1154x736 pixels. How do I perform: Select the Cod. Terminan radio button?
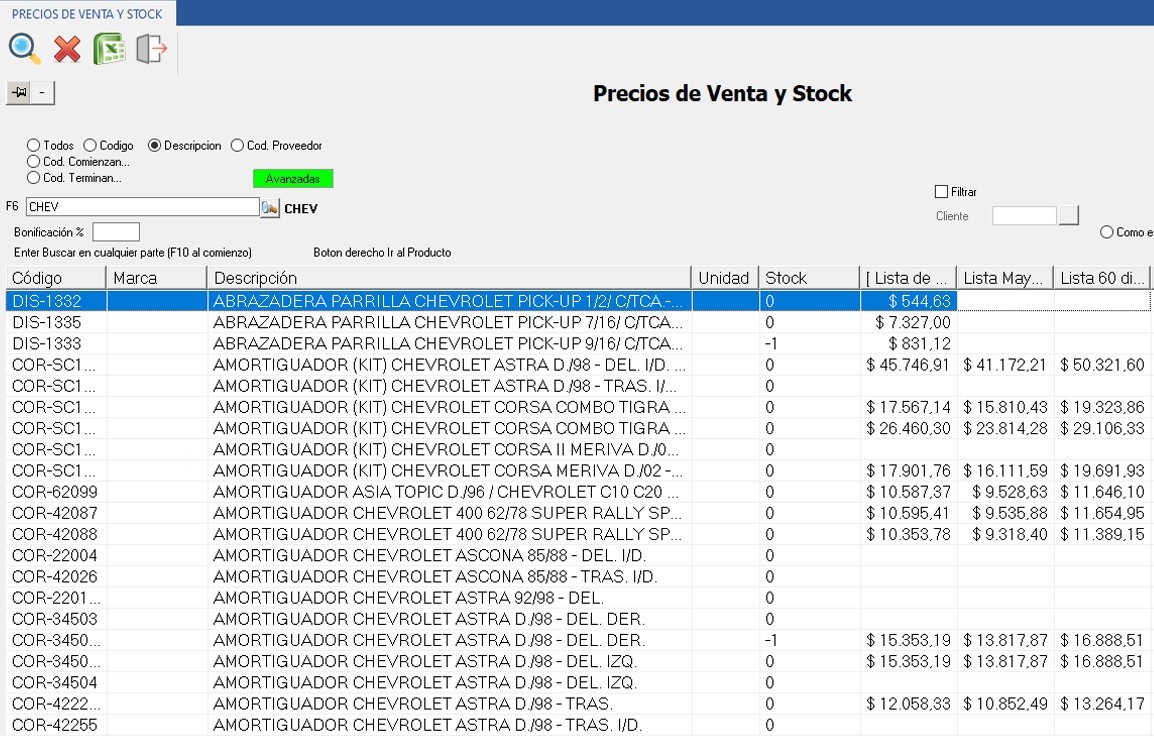33,177
